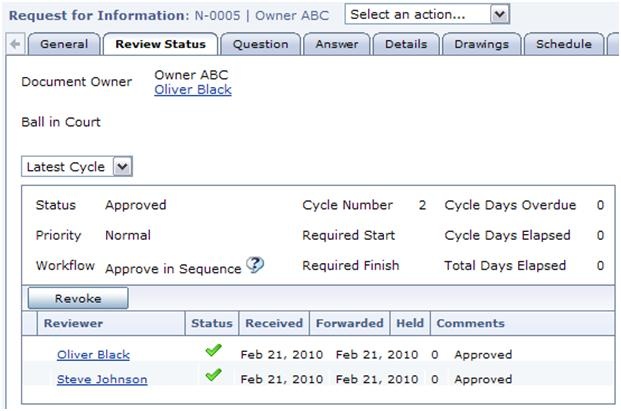The width and height of the screenshot is (621, 411).
Task: Go to the Answer tab
Action: pos(336,44)
